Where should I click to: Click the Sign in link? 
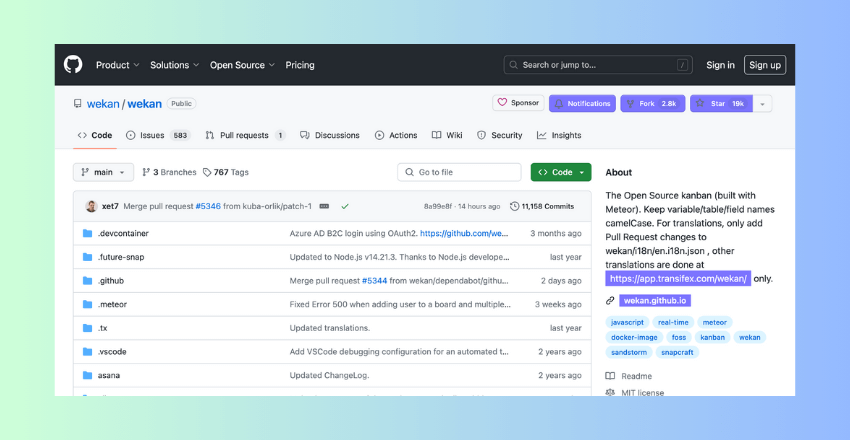[x=720, y=65]
